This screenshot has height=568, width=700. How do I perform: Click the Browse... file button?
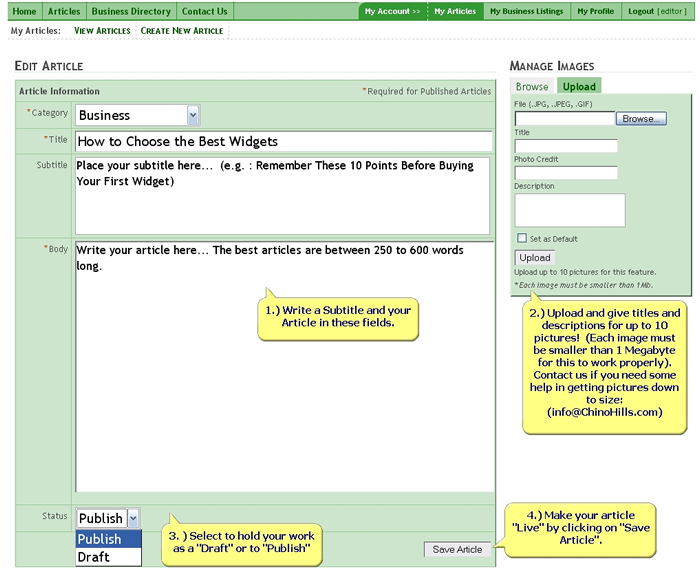641,119
